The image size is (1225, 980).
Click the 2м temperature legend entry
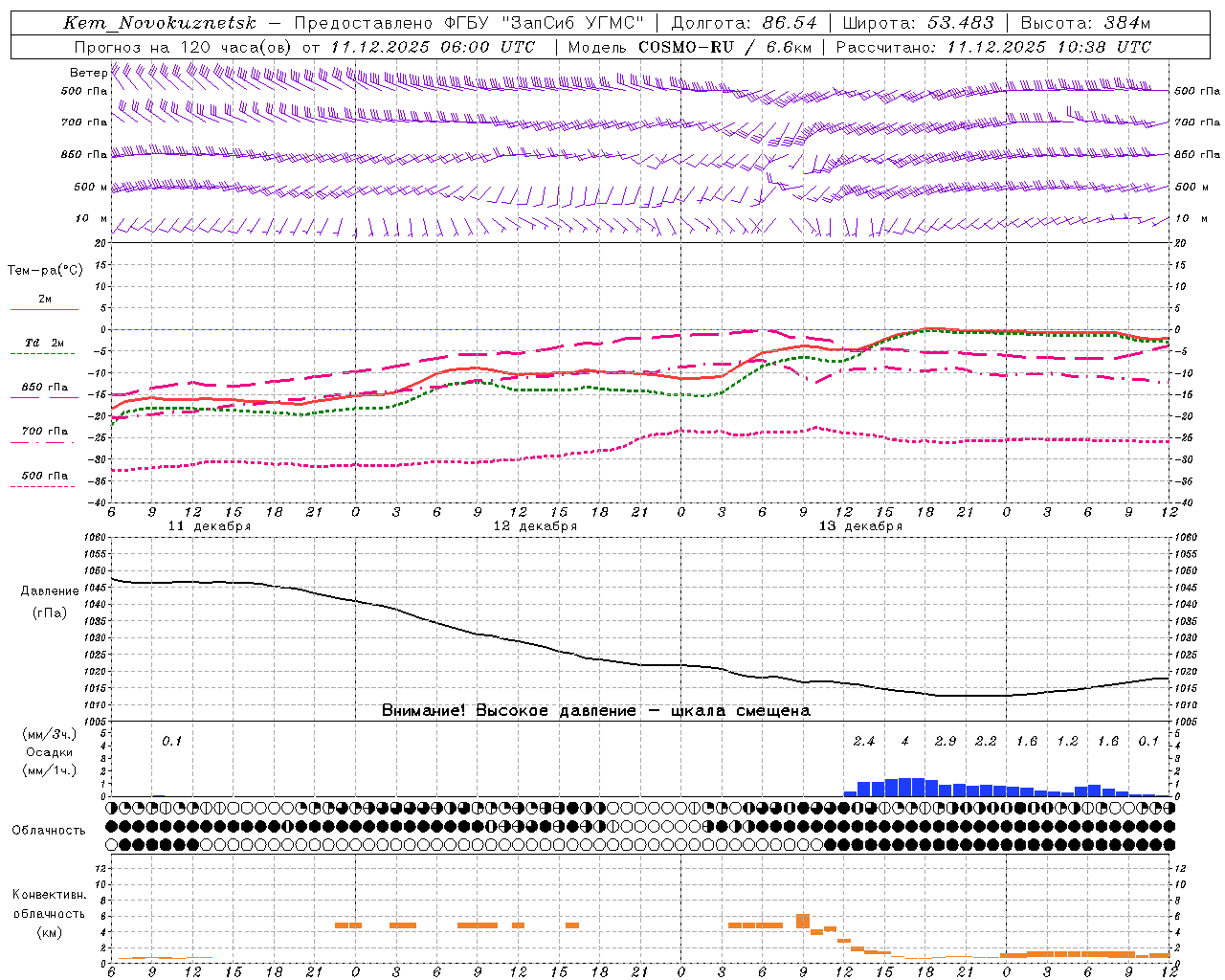[45, 300]
